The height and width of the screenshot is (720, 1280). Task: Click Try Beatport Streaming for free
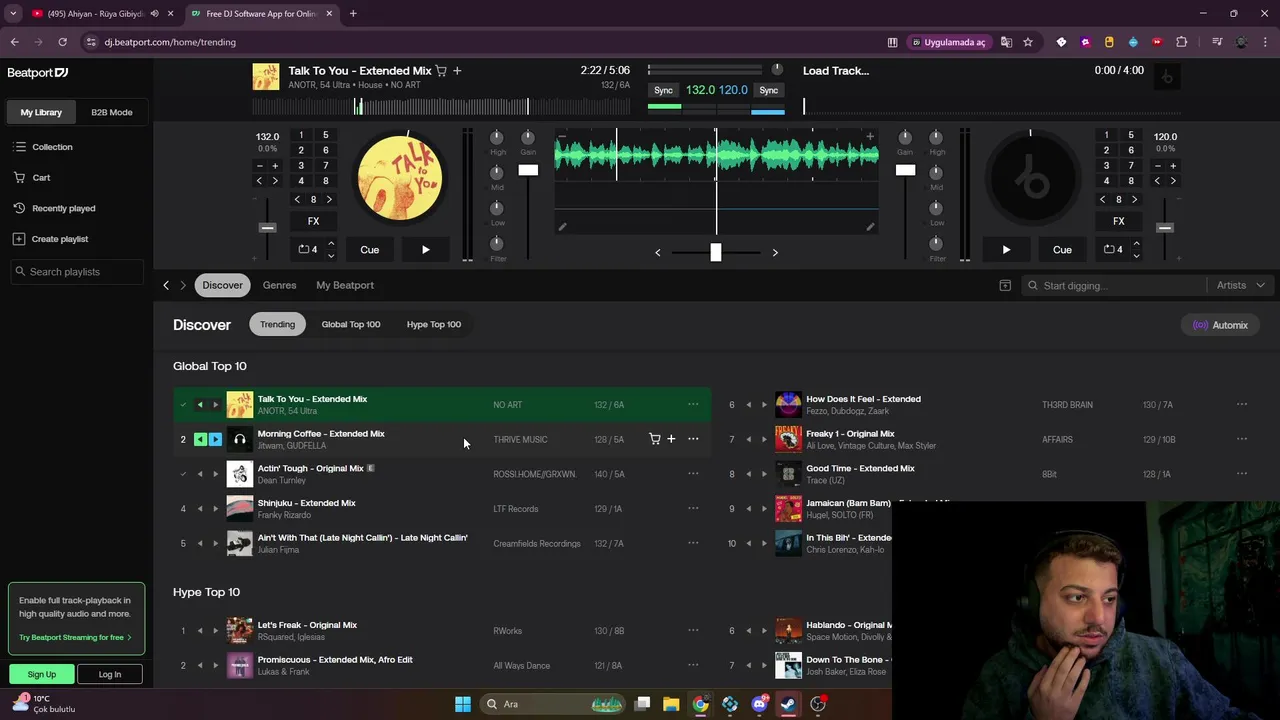75,637
